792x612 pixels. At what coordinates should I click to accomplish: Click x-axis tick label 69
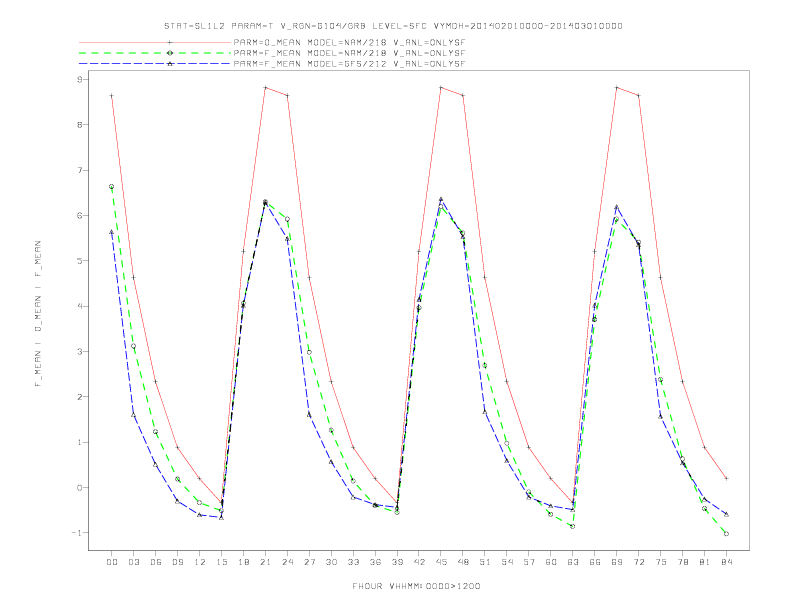[617, 562]
